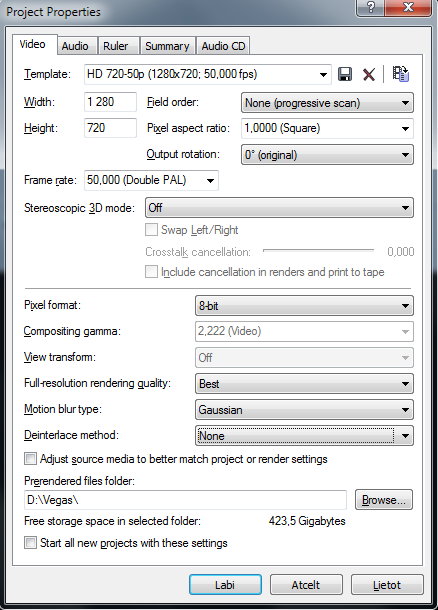Screen dimensions: 438x610
Task: Close the Project Properties dialog
Action: [x=408, y=7]
